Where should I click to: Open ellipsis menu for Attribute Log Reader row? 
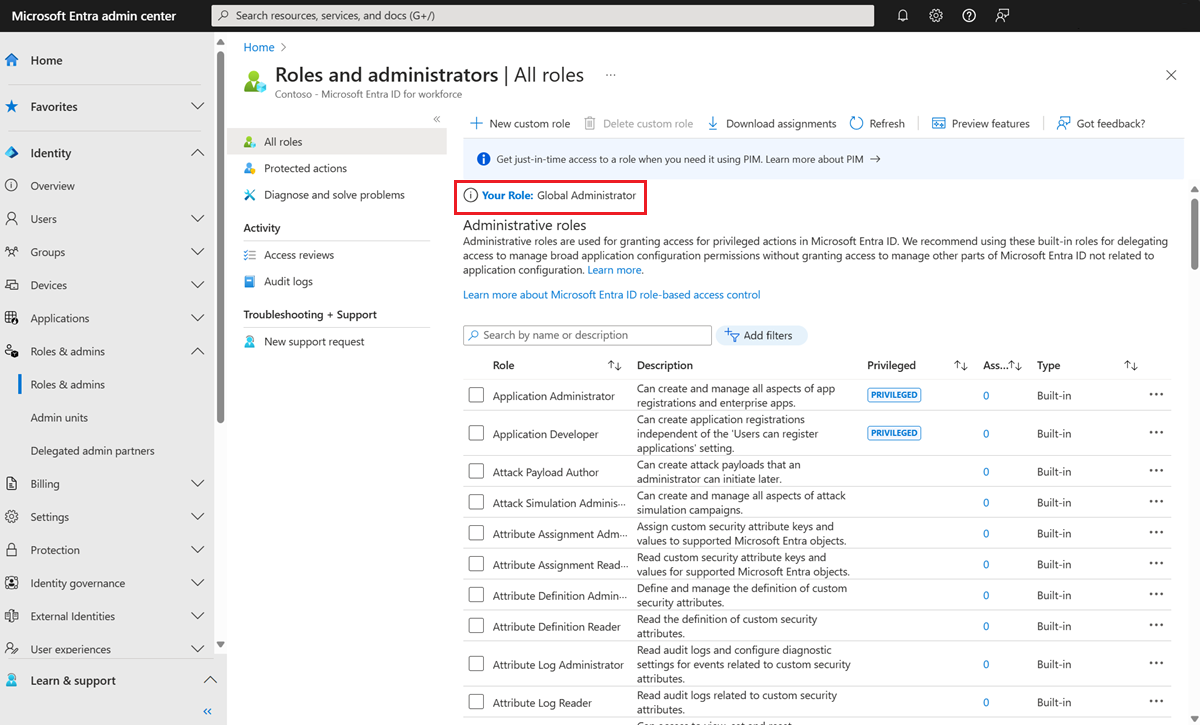tap(1156, 702)
